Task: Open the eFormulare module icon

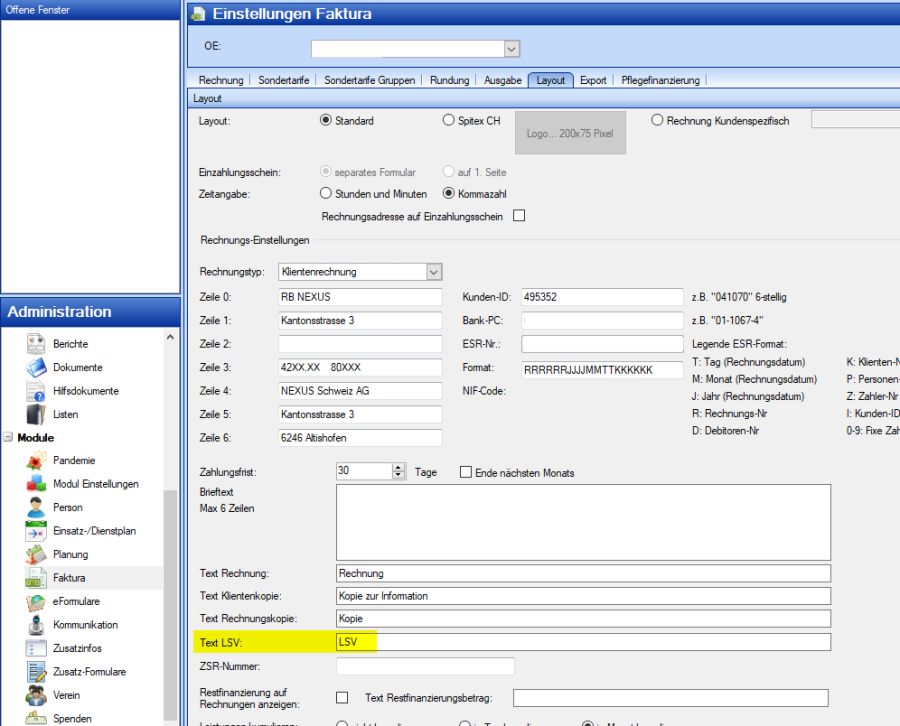Action: tap(36, 601)
